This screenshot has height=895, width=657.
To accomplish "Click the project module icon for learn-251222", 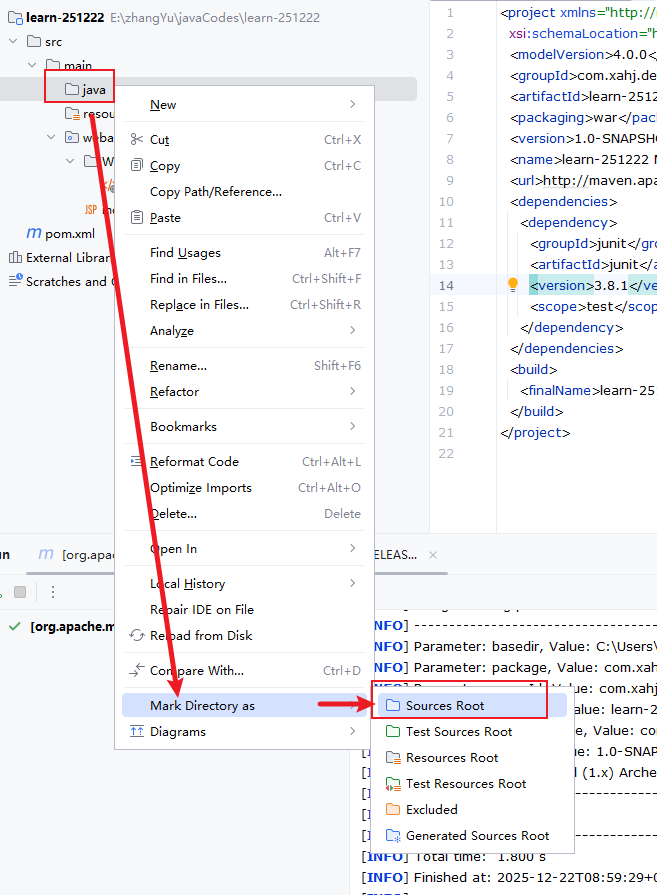I will [x=15, y=18].
